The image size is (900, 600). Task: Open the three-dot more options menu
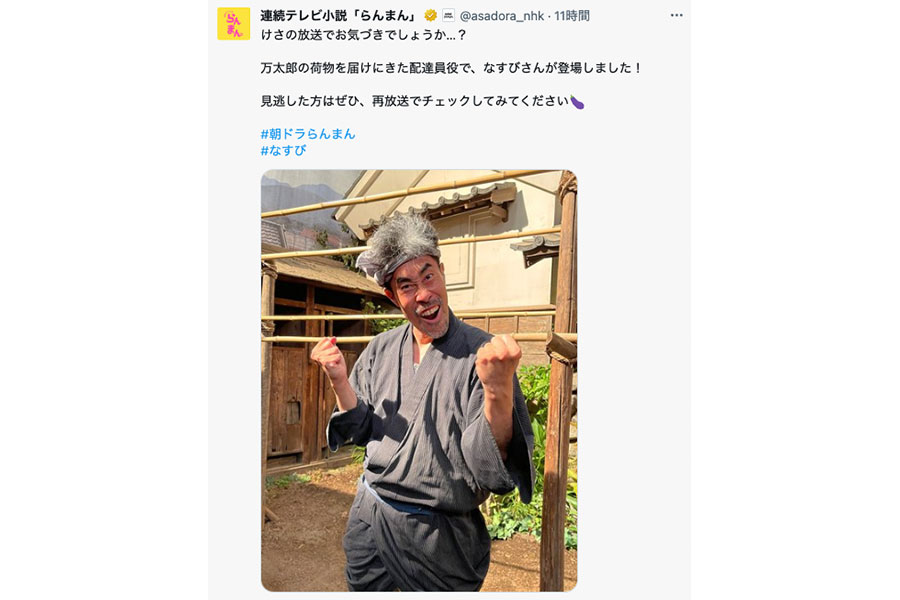677,16
